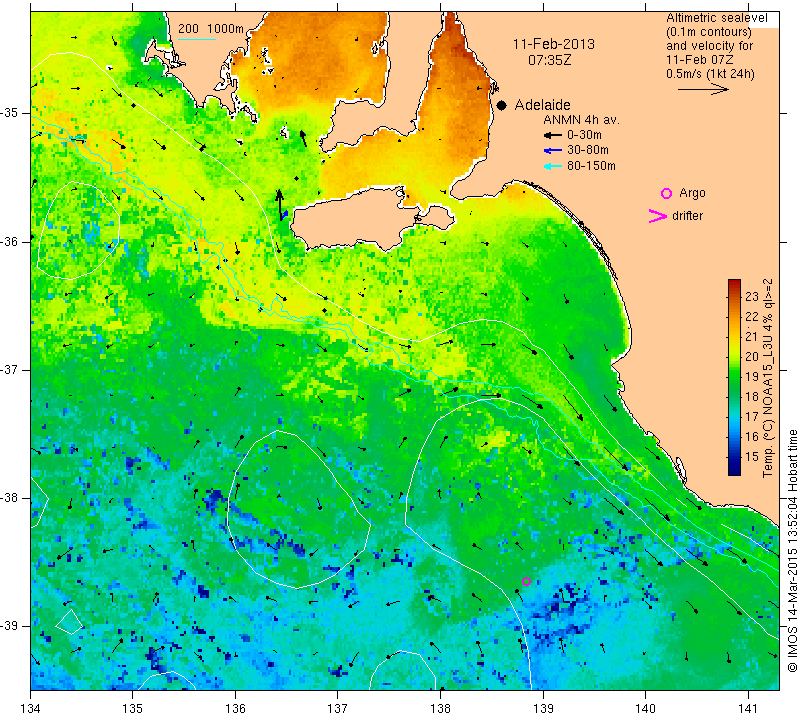Click the 0-30m depth label
This screenshot has height=720, width=800.
click(x=584, y=135)
